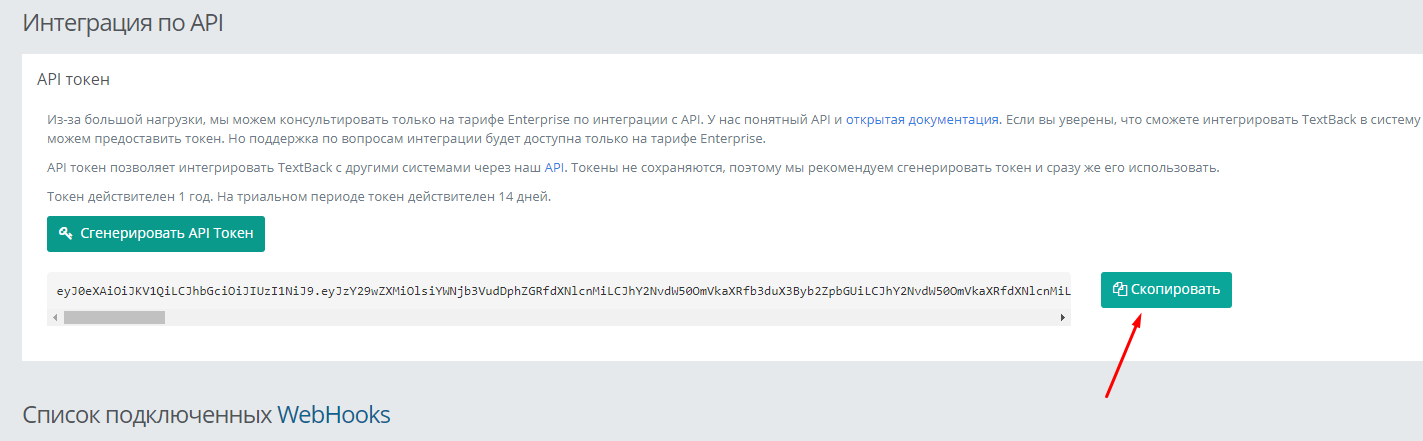Click the API токен panel title

[x=73, y=79]
